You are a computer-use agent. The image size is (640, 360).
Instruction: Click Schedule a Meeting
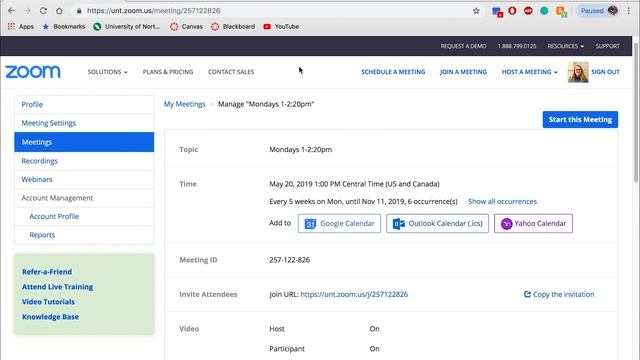[393, 72]
